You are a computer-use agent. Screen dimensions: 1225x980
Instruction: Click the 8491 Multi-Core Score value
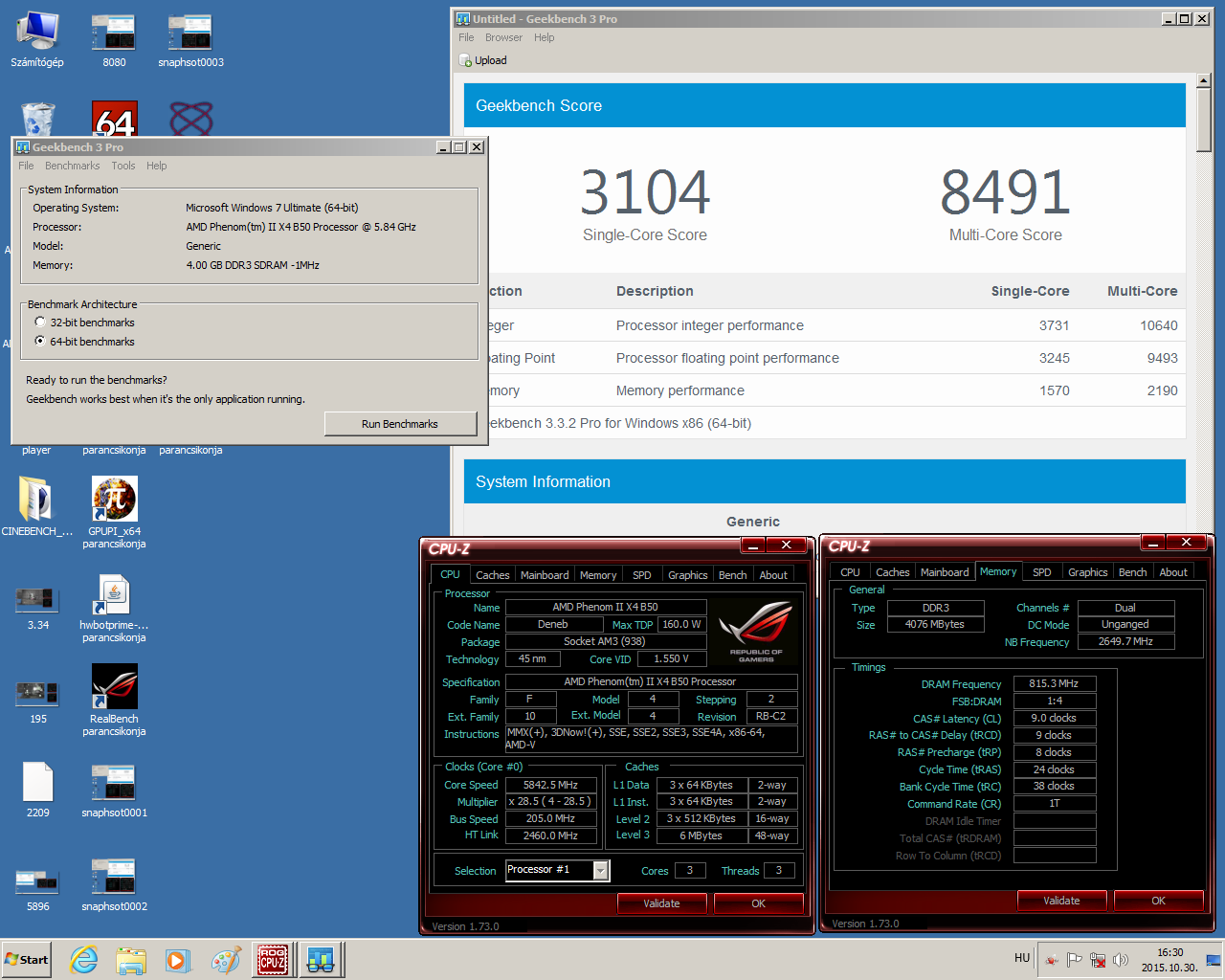click(1005, 192)
